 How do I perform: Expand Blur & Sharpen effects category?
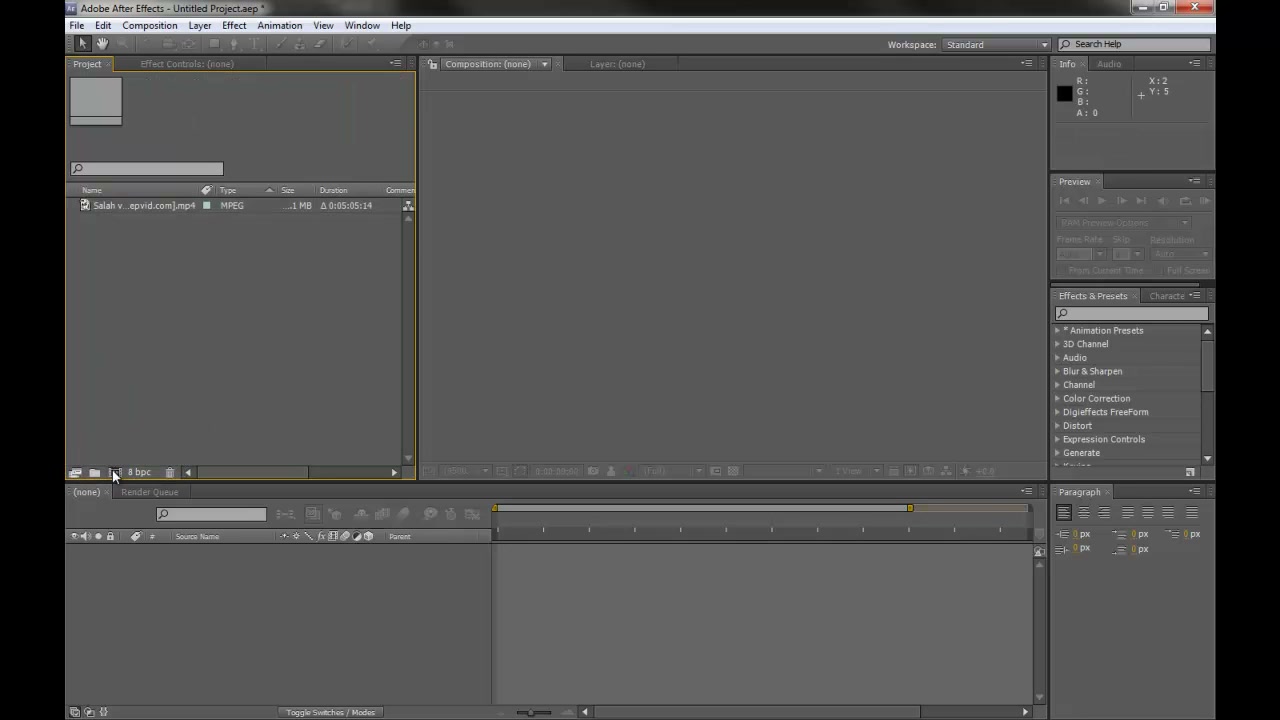(x=1058, y=371)
